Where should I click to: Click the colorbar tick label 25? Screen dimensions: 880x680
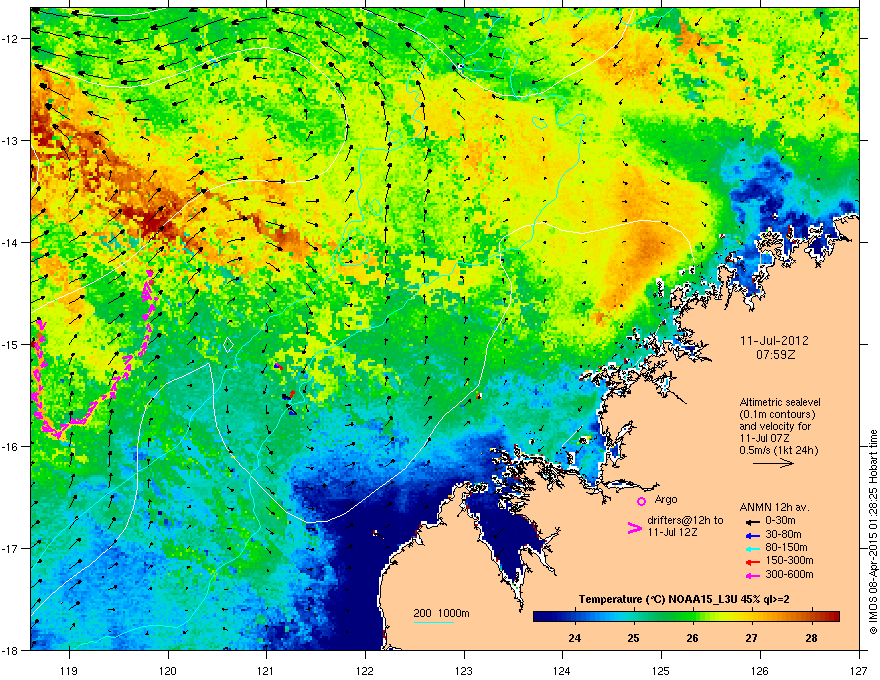pyautogui.click(x=634, y=638)
